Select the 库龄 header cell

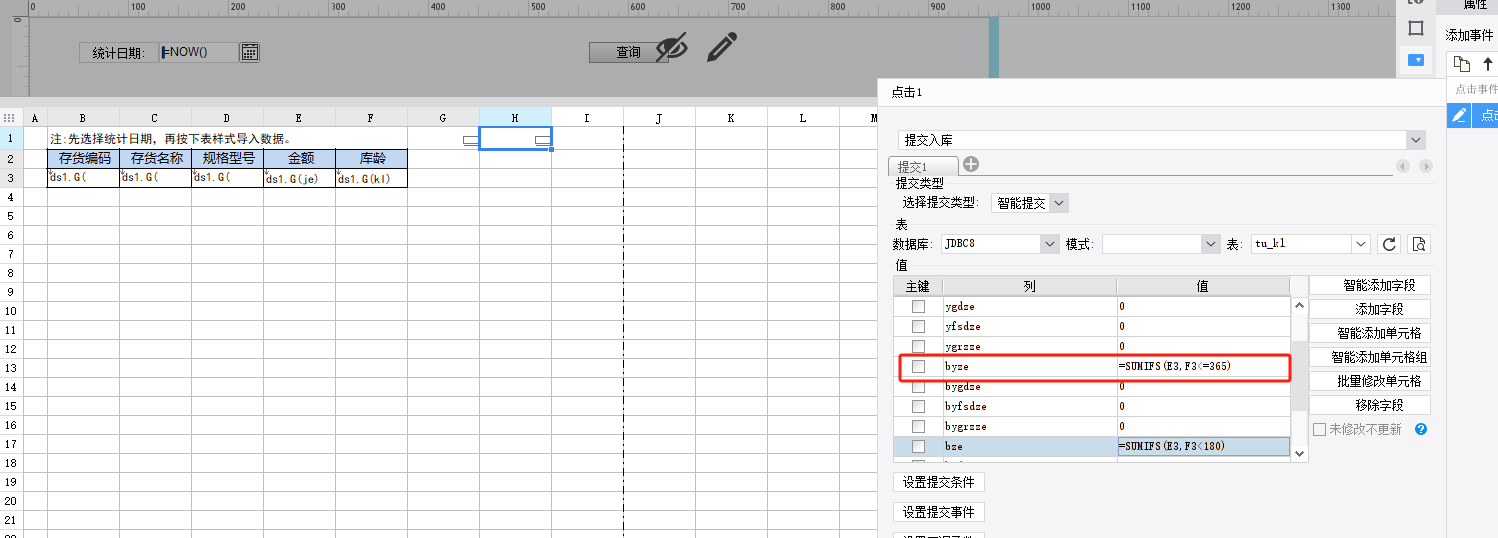pos(372,158)
